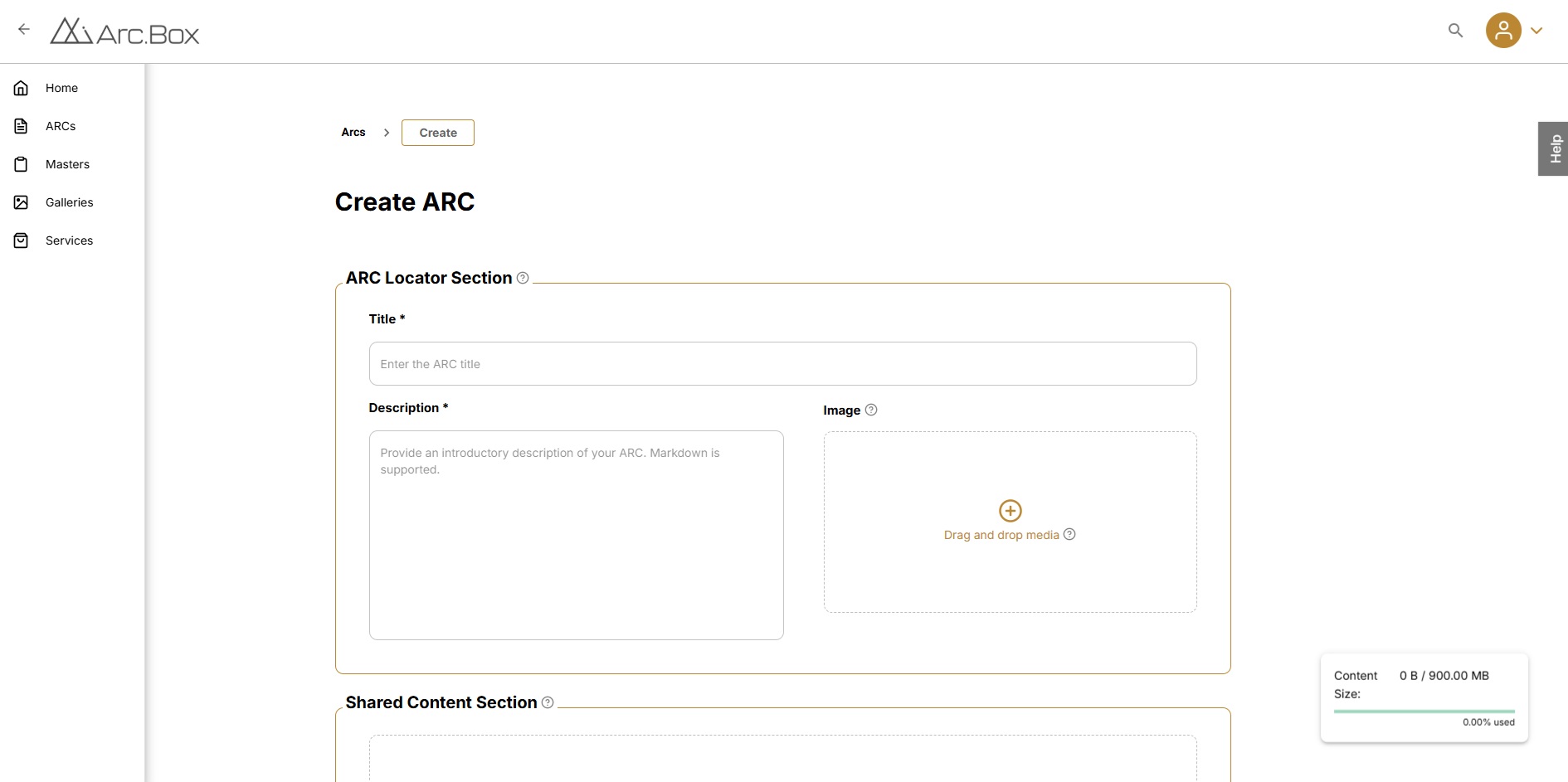
Task: Click the Drag and drop media text
Action: [1001, 535]
